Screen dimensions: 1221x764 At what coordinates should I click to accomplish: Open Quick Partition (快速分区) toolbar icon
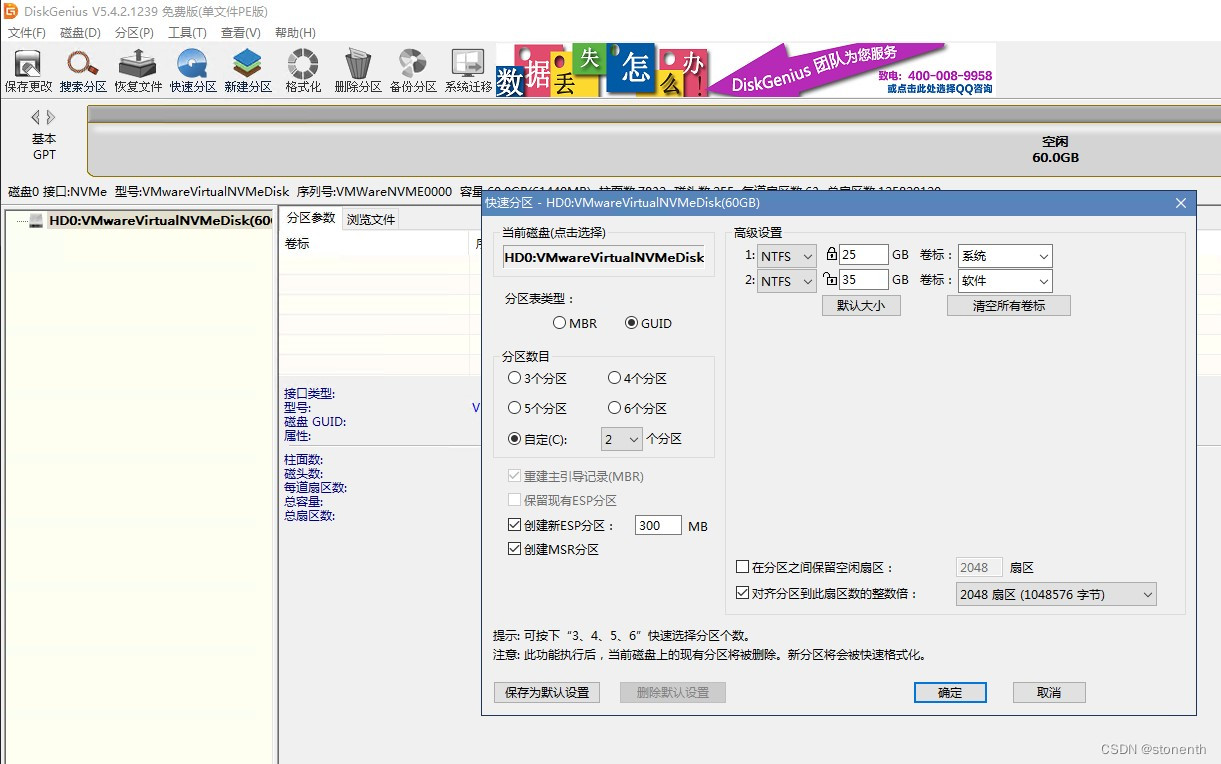tap(193, 71)
